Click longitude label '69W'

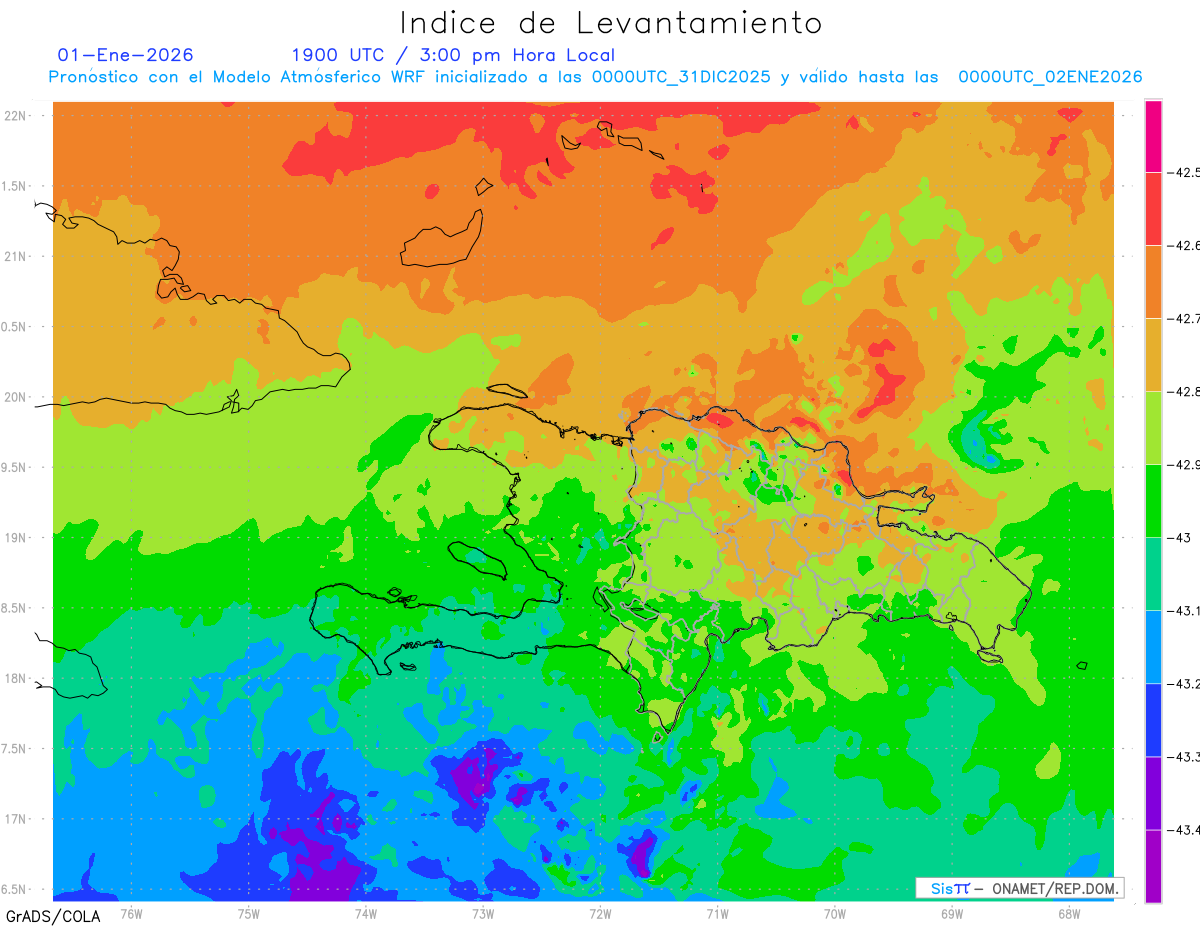[x=951, y=912]
